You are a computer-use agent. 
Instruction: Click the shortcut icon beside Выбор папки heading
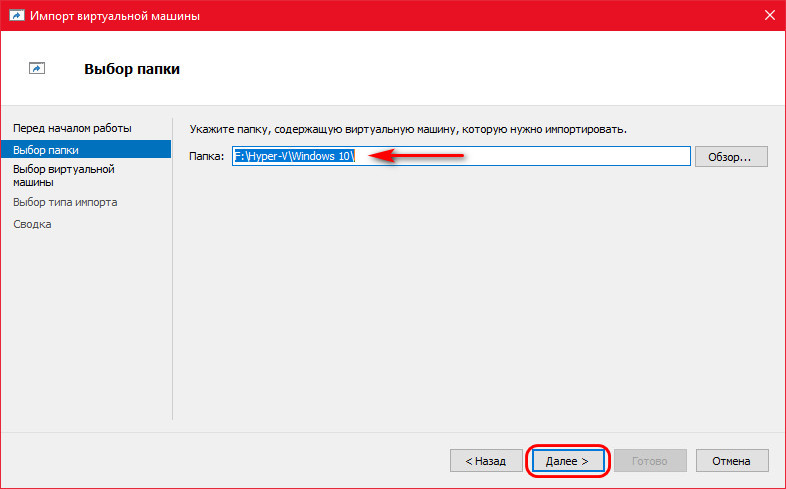click(x=37, y=68)
